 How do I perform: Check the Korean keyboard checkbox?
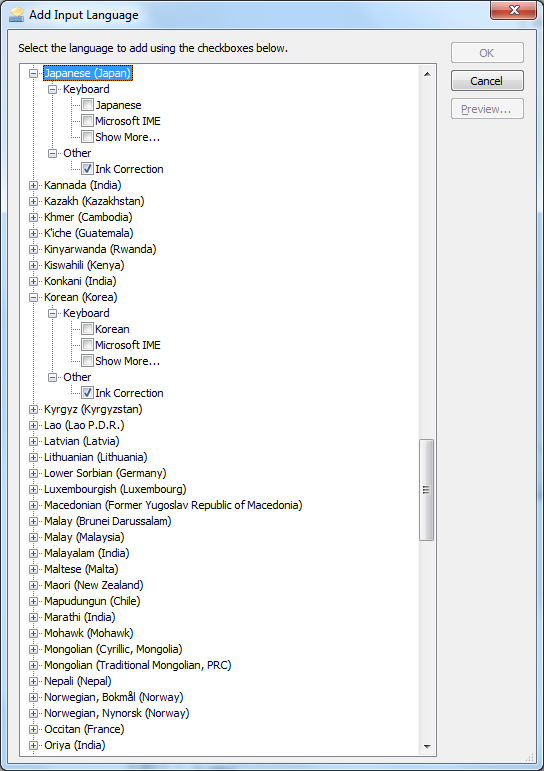pyautogui.click(x=87, y=328)
